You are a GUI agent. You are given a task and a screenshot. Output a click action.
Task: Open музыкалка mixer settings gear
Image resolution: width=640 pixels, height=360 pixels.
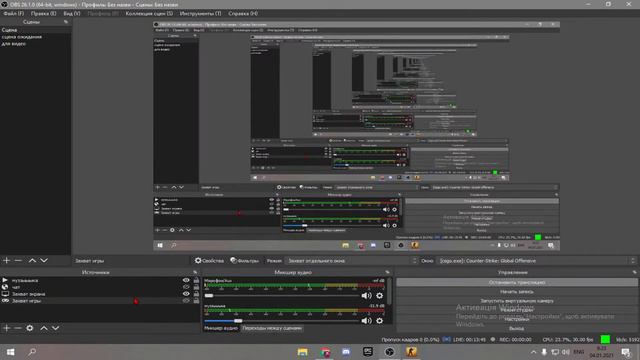pos(380,321)
